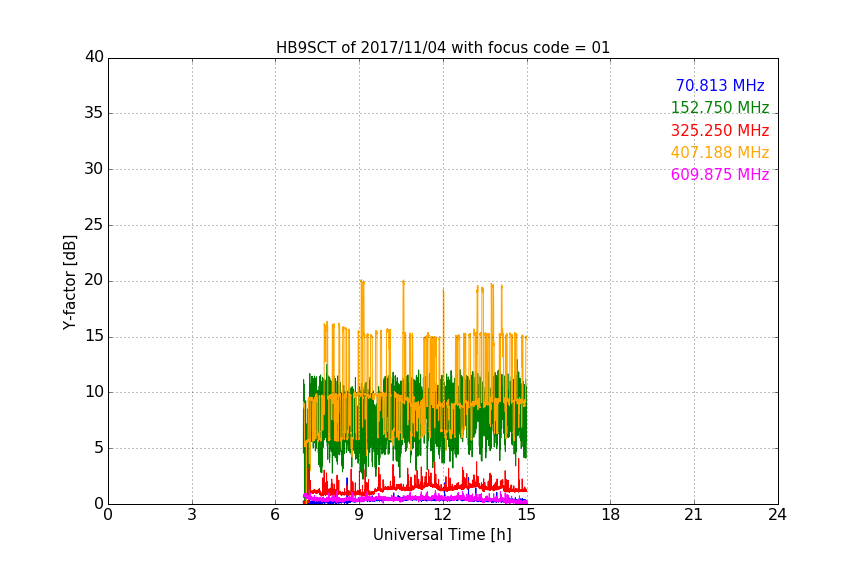This screenshot has height=576, width=864.
Task: Click the y-axis tick label 40
Action: tap(94, 57)
